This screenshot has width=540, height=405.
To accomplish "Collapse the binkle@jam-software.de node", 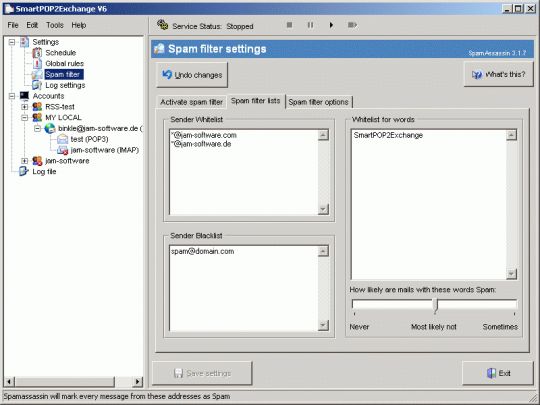I will coord(37,128).
